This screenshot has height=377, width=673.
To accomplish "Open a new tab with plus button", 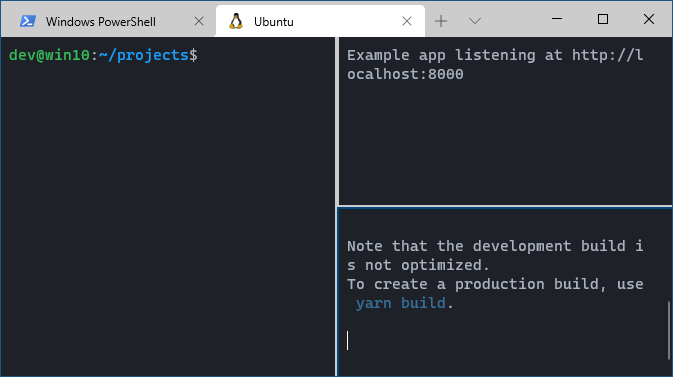I will pyautogui.click(x=441, y=21).
